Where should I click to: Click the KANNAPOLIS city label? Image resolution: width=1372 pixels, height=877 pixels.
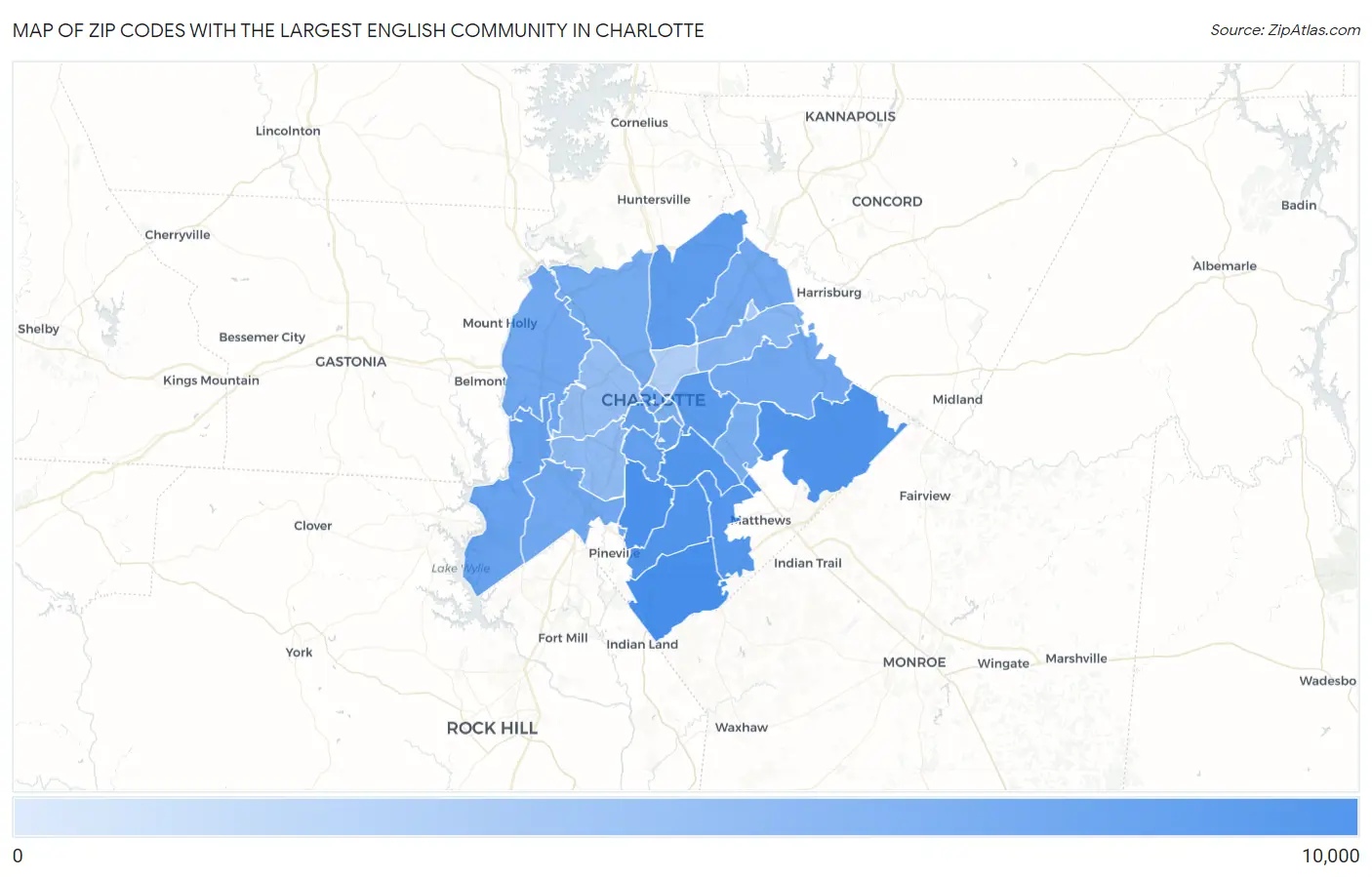click(850, 116)
